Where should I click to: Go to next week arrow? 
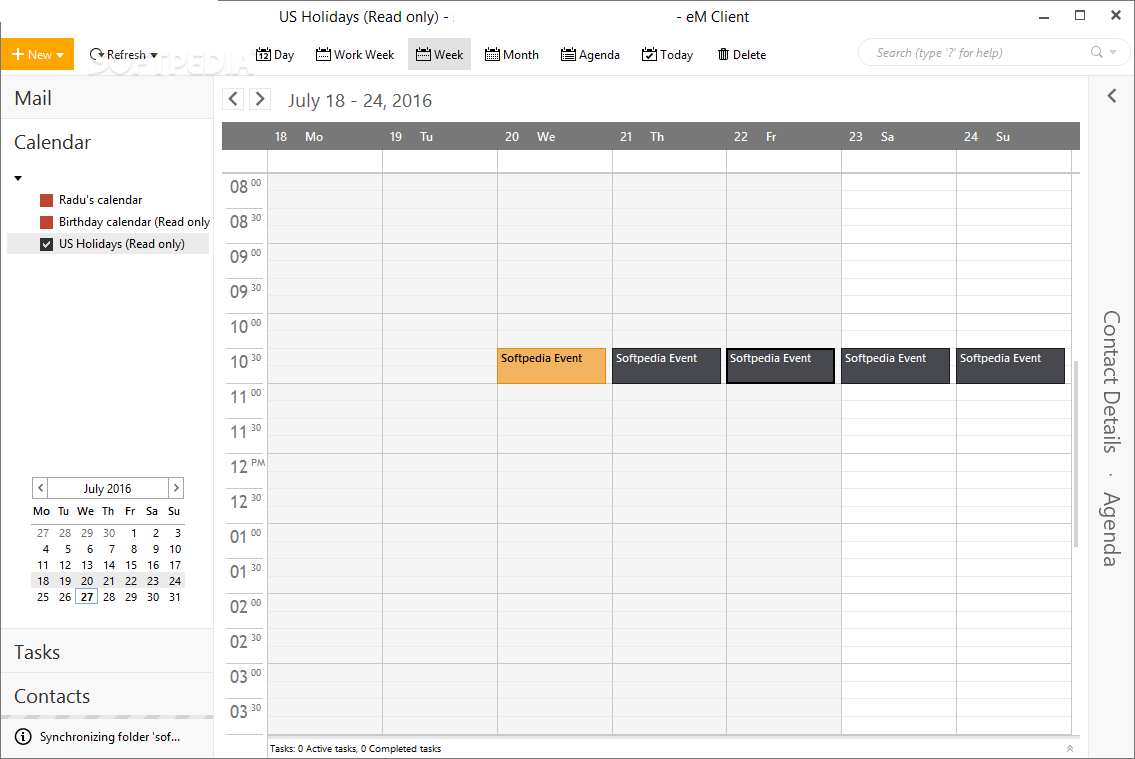click(x=260, y=98)
